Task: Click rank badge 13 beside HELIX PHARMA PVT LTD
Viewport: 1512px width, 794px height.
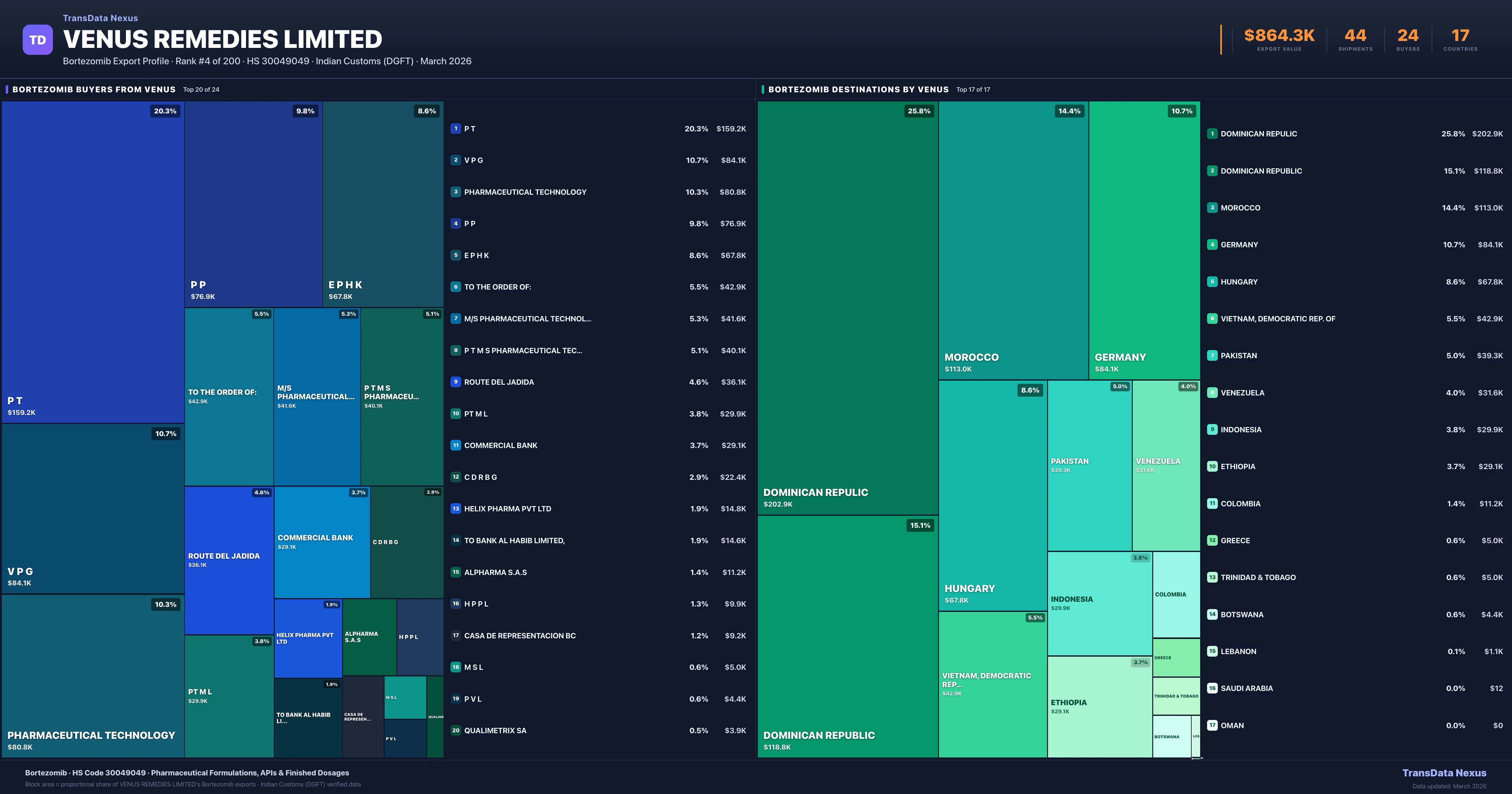Action: (455, 509)
